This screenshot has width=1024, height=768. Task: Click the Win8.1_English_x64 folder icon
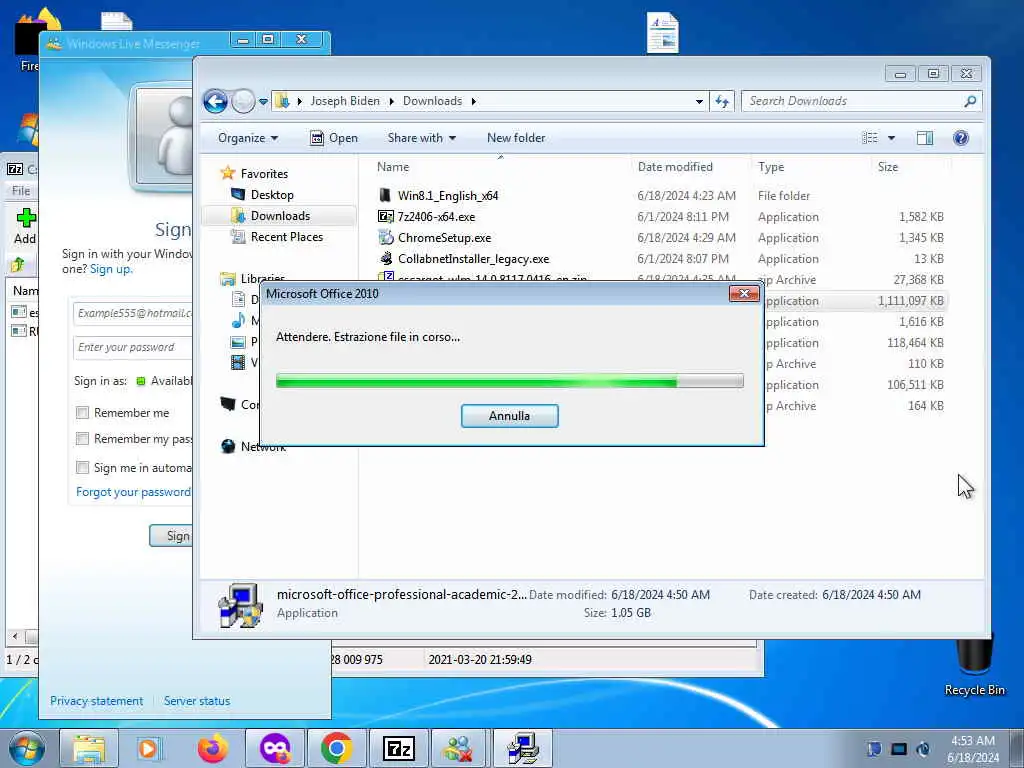[385, 195]
